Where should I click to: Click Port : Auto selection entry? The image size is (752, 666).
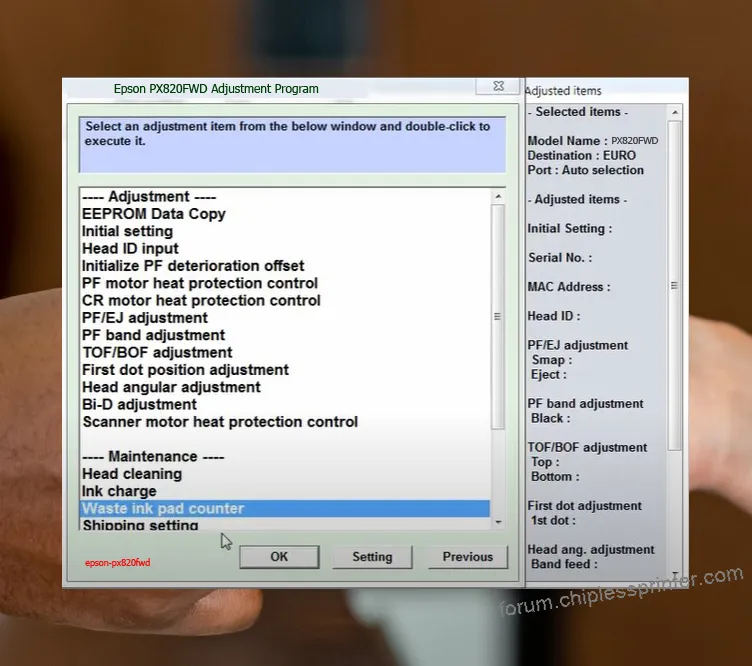pos(585,170)
